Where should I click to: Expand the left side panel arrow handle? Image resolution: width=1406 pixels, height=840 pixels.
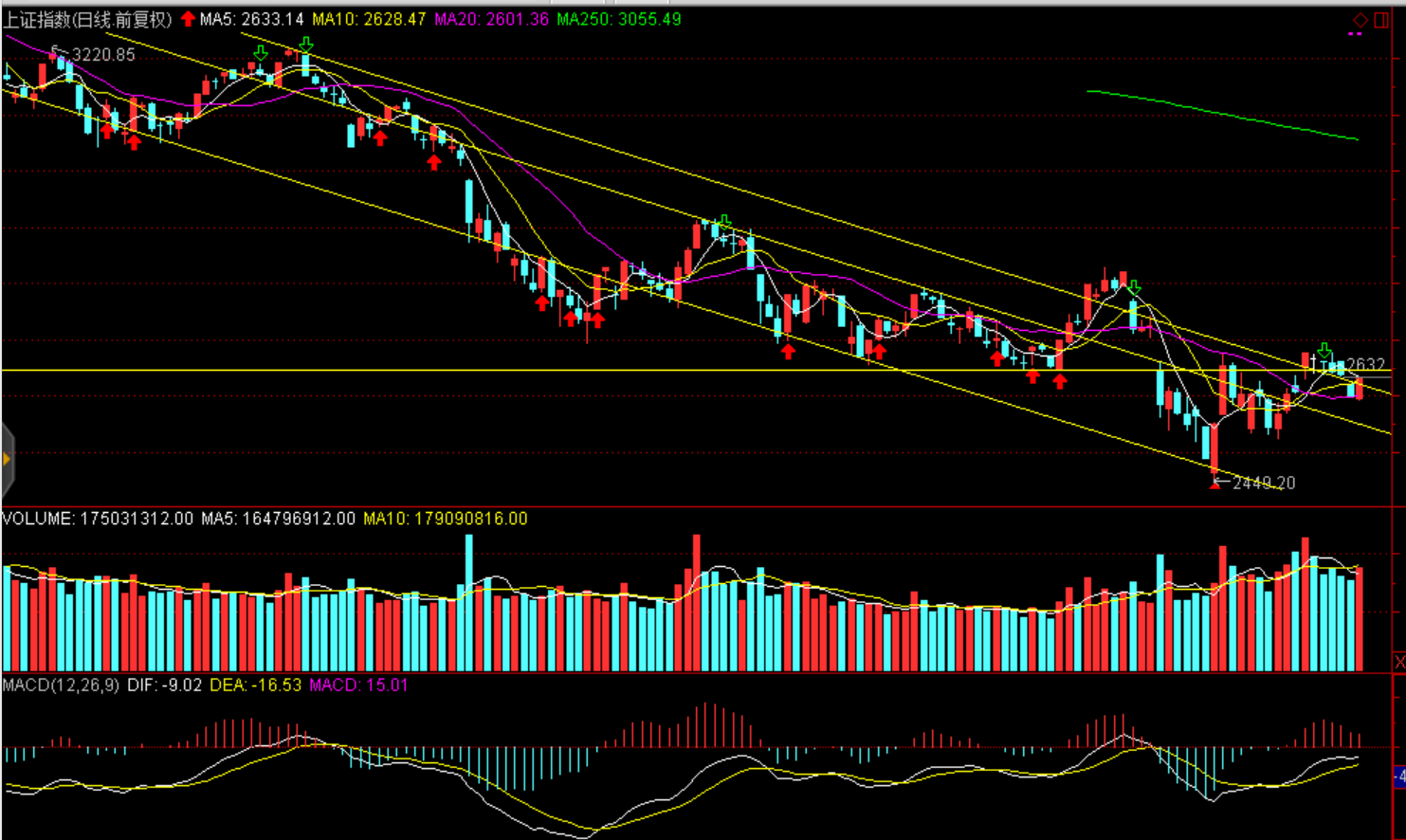pos(7,459)
